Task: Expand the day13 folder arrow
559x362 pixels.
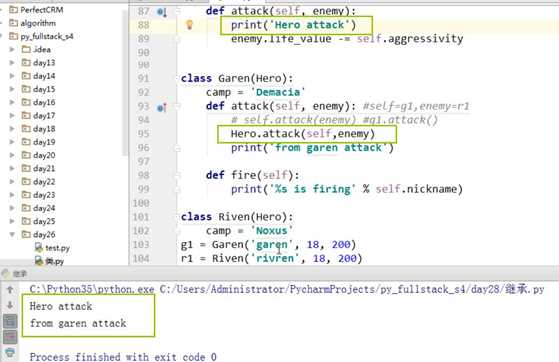Action: (x=12, y=62)
